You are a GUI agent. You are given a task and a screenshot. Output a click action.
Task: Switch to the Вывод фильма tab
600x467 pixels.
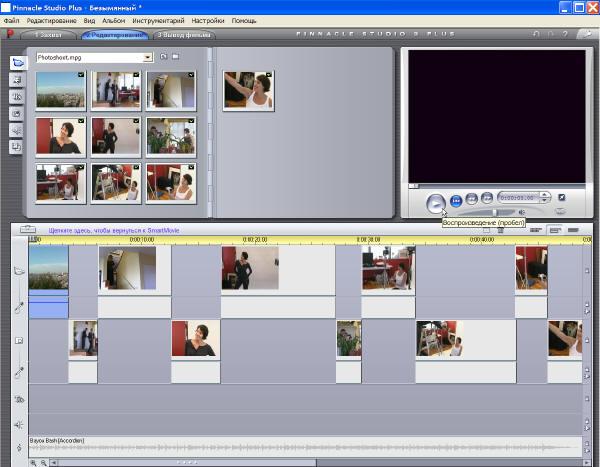click(184, 35)
